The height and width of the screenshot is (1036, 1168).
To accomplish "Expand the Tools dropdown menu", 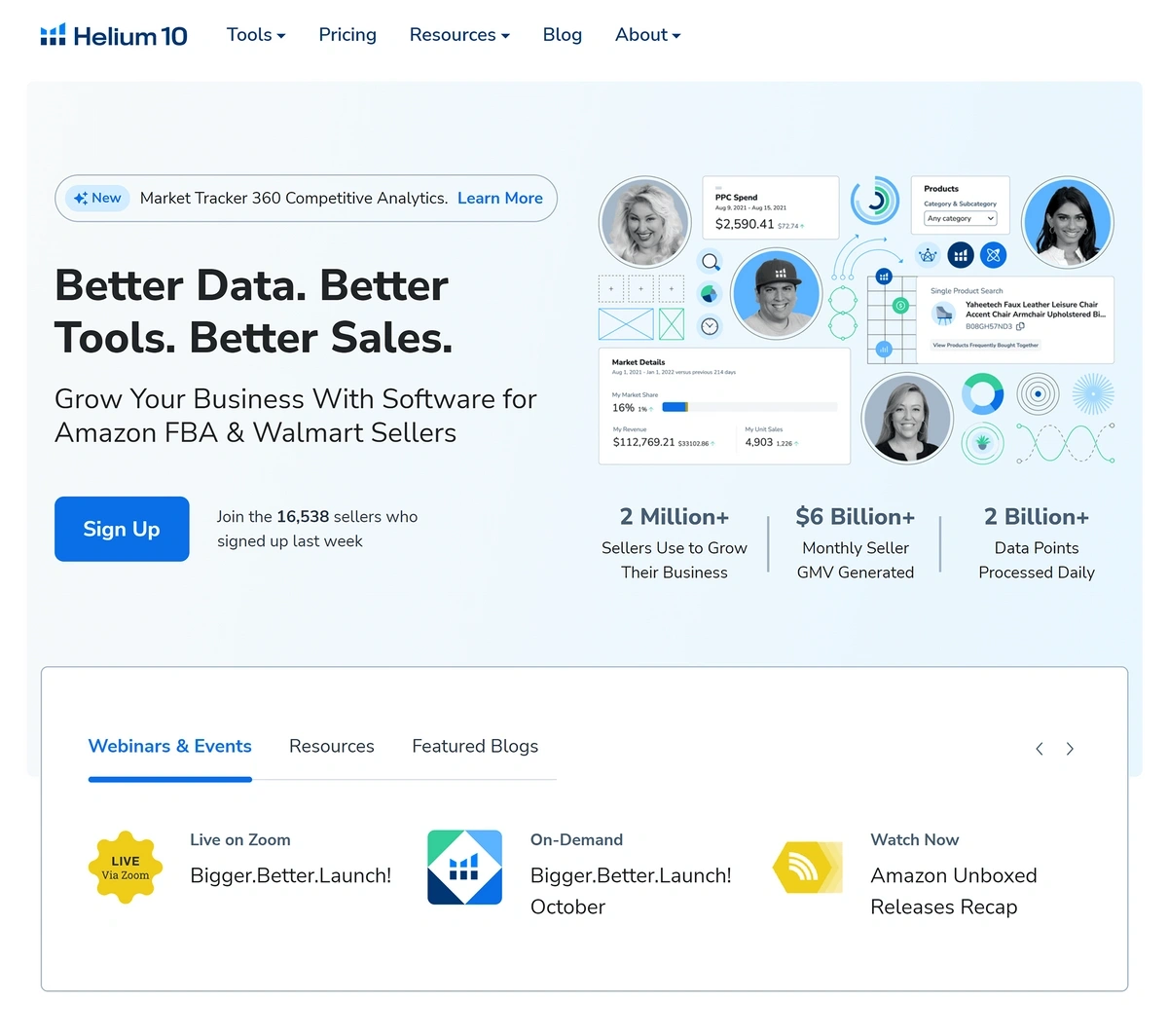I will tap(256, 35).
